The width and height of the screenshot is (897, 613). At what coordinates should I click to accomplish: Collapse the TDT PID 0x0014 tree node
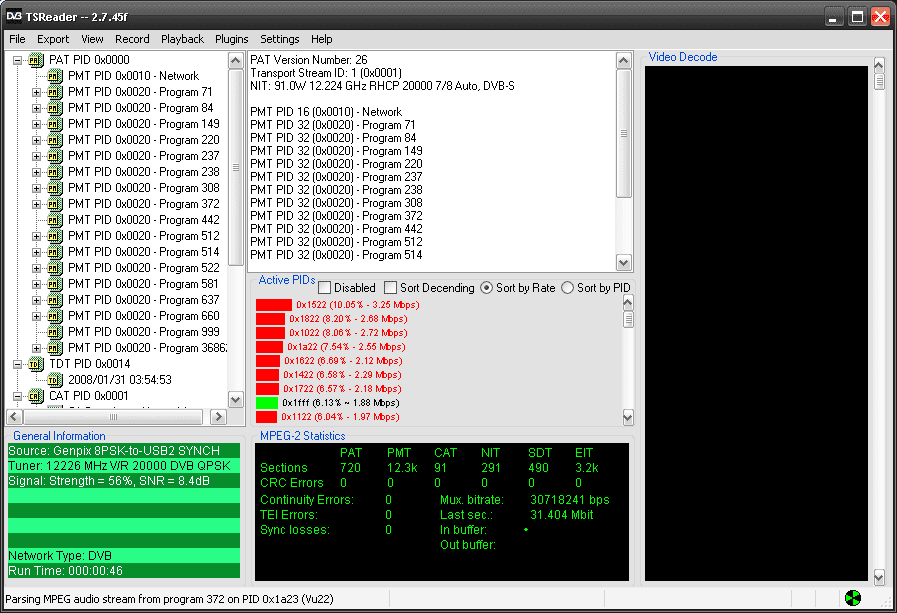click(17, 364)
